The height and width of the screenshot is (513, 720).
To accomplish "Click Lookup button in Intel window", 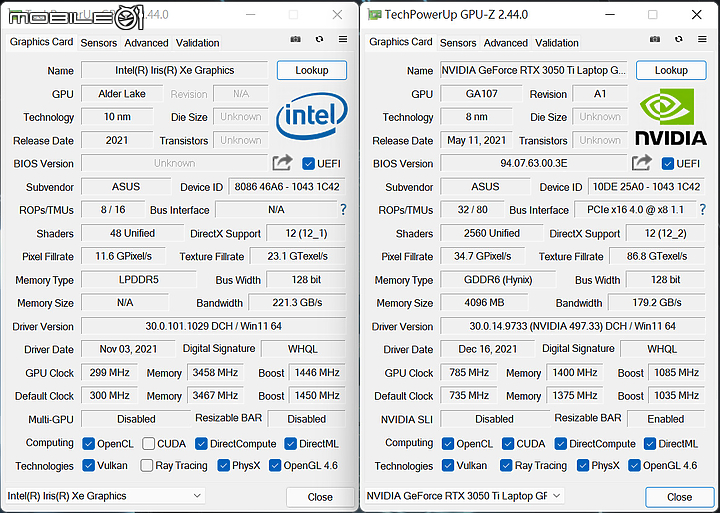I will [312, 70].
